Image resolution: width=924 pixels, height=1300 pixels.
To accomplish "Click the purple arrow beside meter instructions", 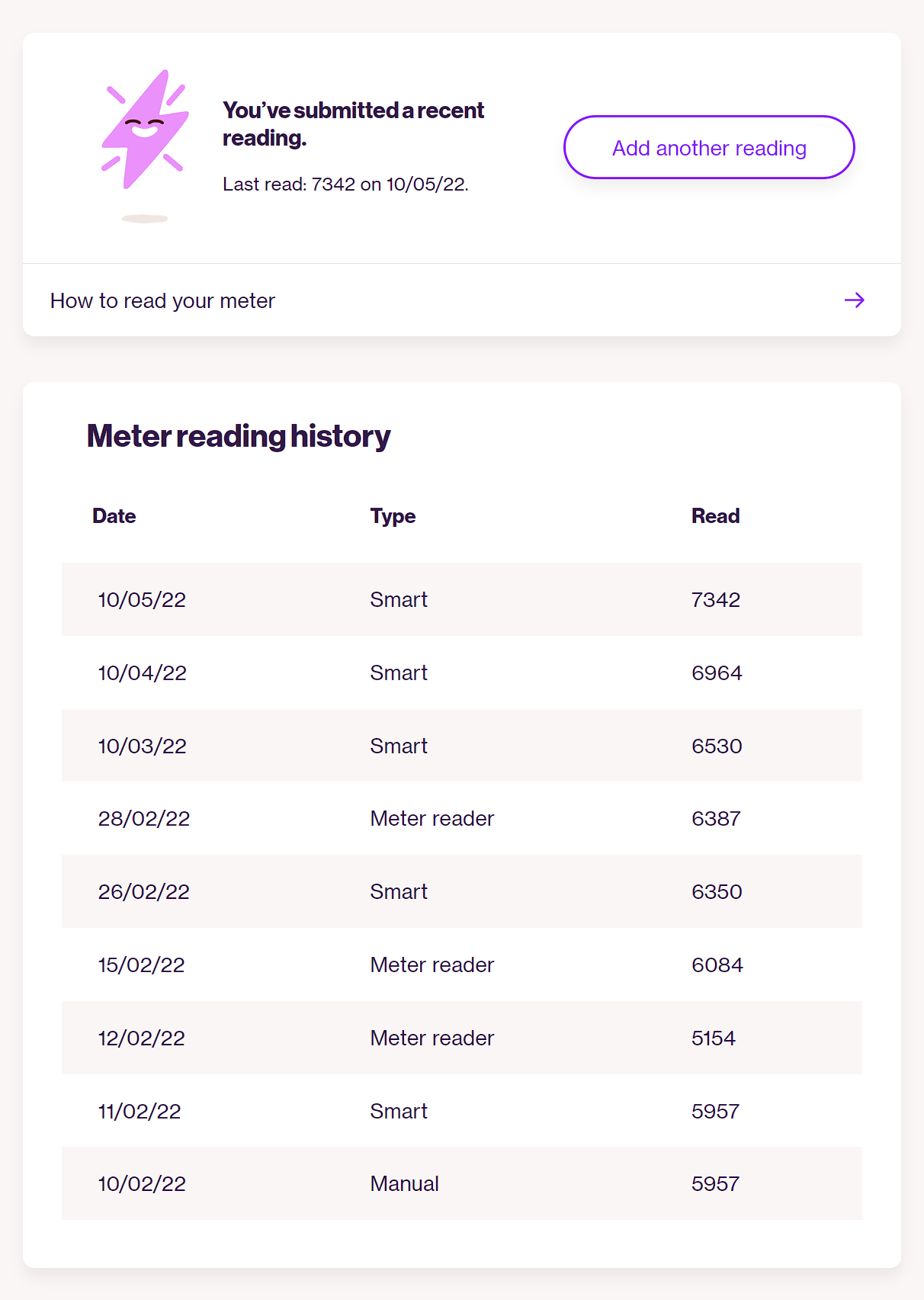I will 854,300.
